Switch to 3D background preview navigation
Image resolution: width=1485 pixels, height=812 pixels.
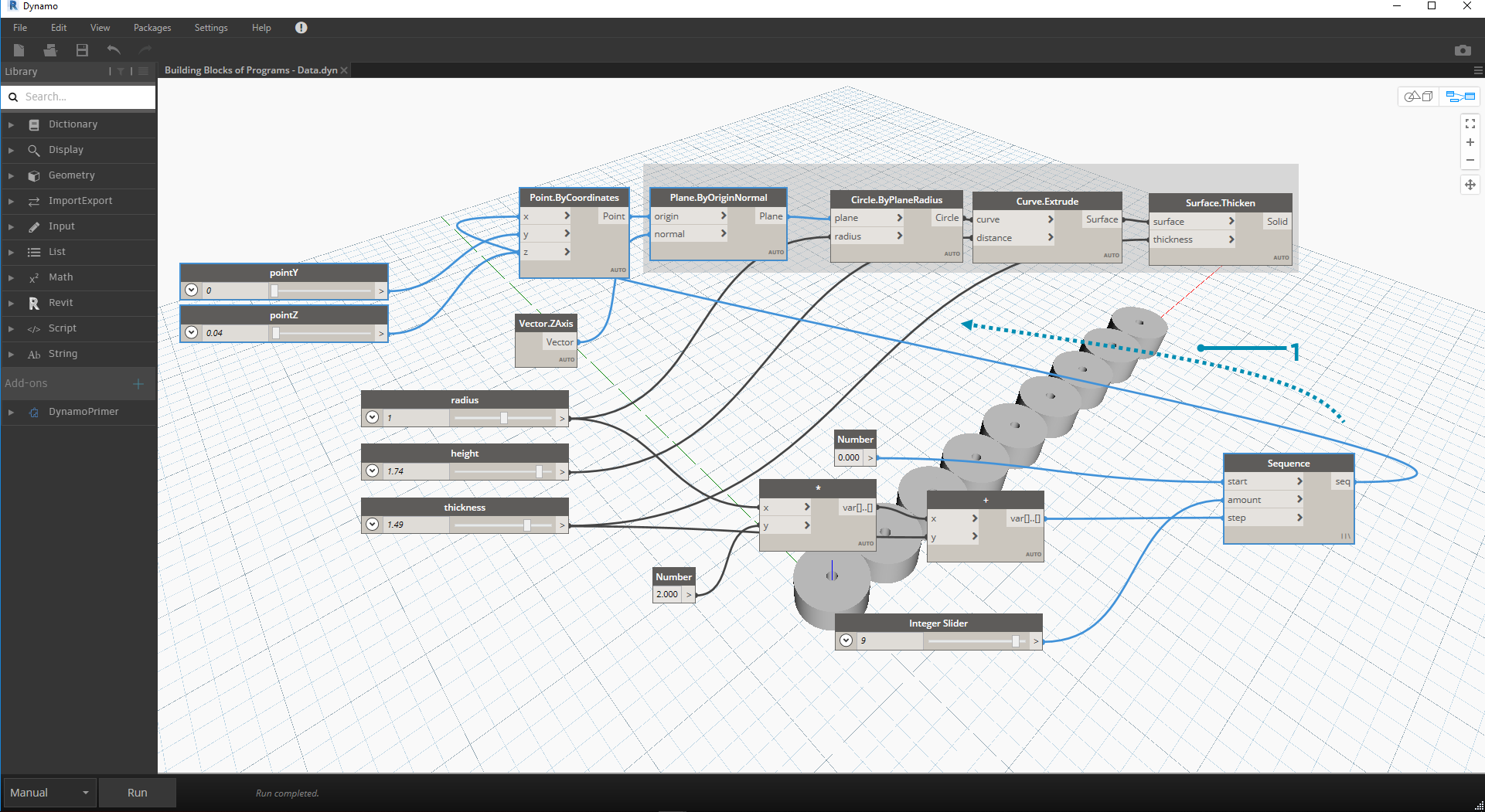tap(1419, 97)
